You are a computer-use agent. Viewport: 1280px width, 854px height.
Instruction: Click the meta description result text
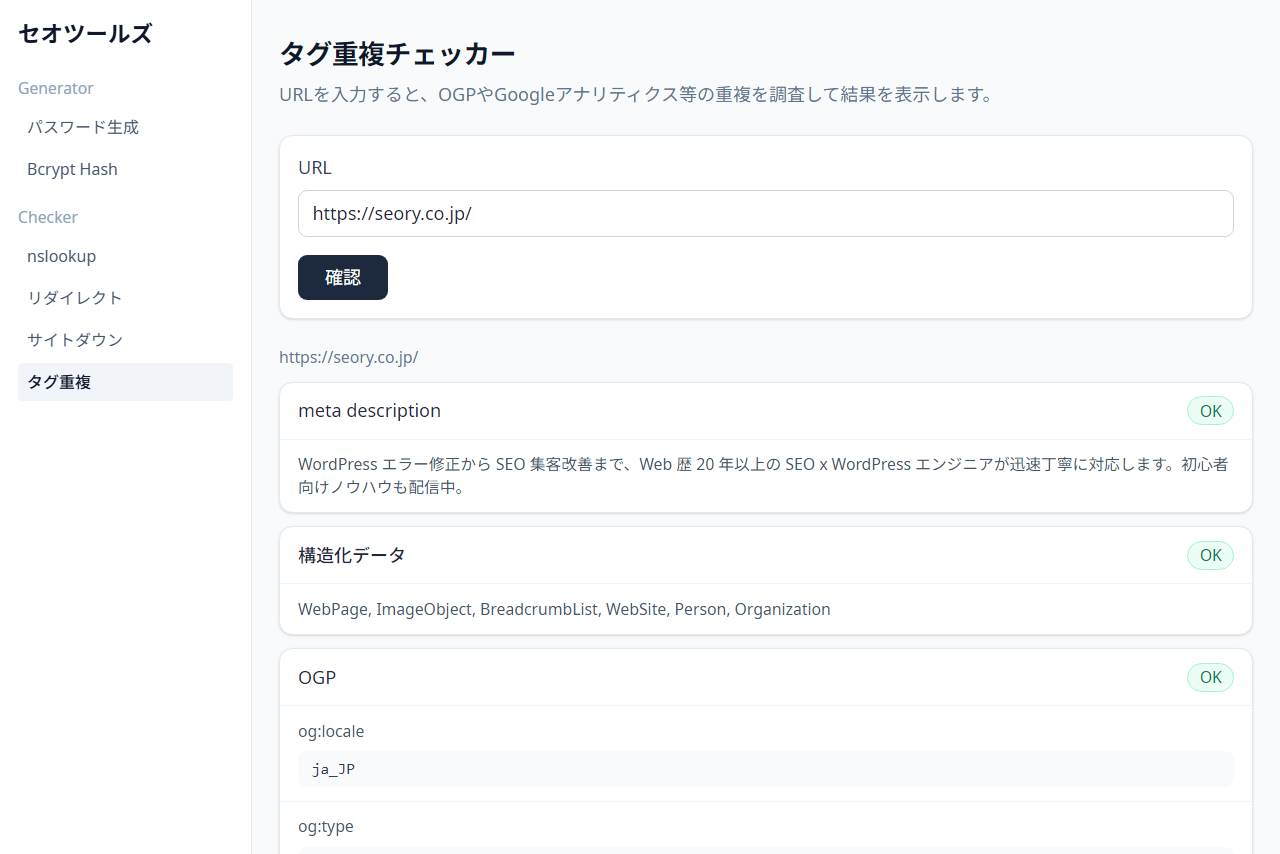tap(765, 477)
